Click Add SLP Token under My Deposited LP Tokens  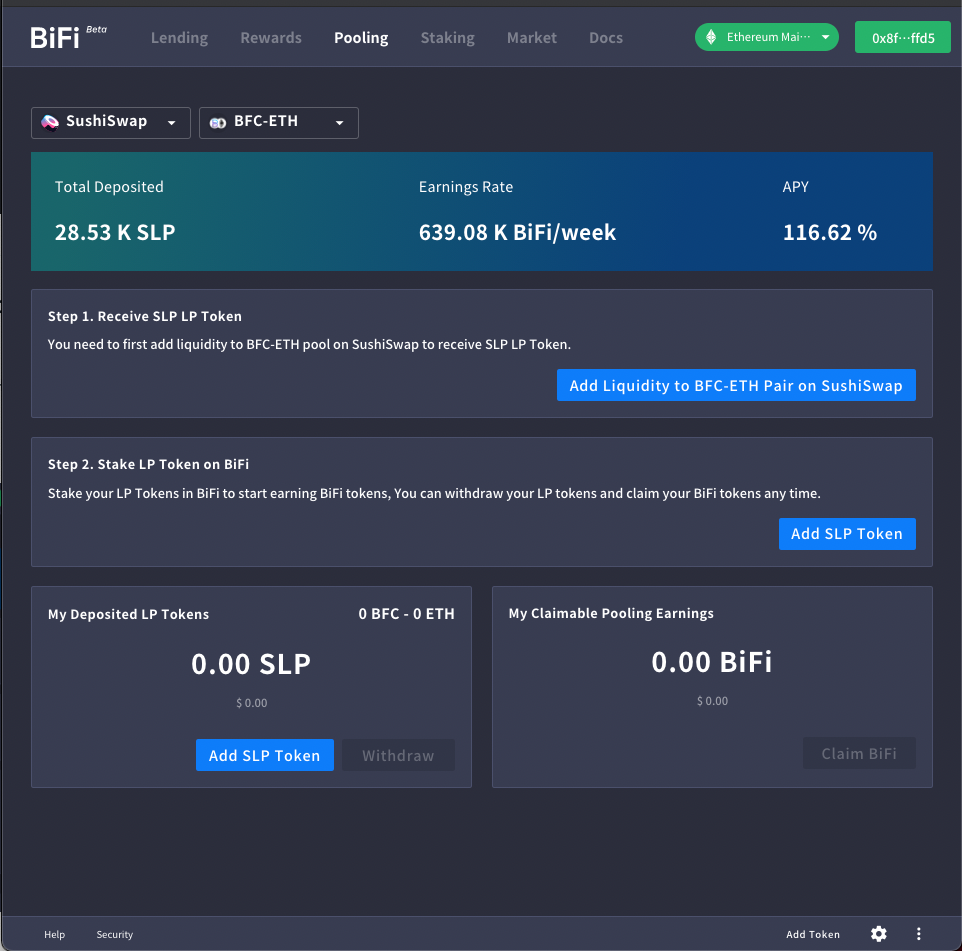click(264, 755)
